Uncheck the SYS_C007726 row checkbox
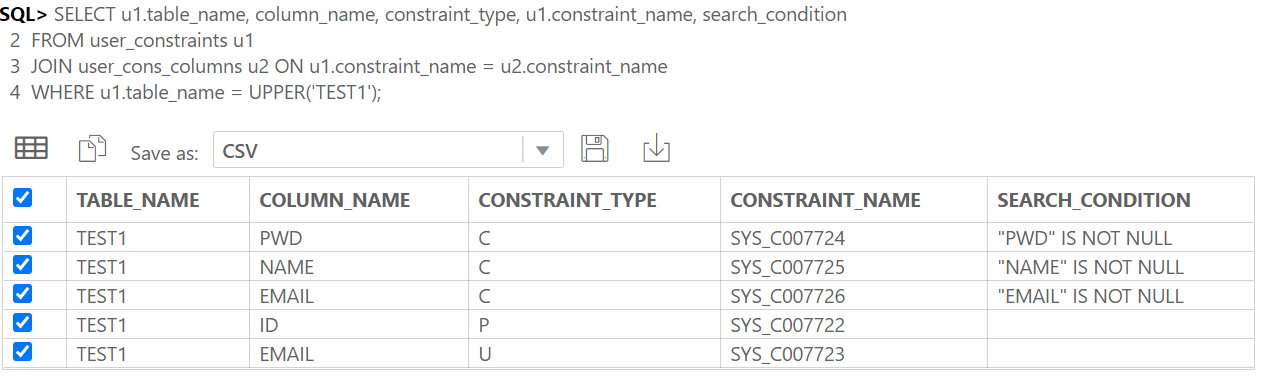The width and height of the screenshot is (1264, 386). (x=22, y=294)
